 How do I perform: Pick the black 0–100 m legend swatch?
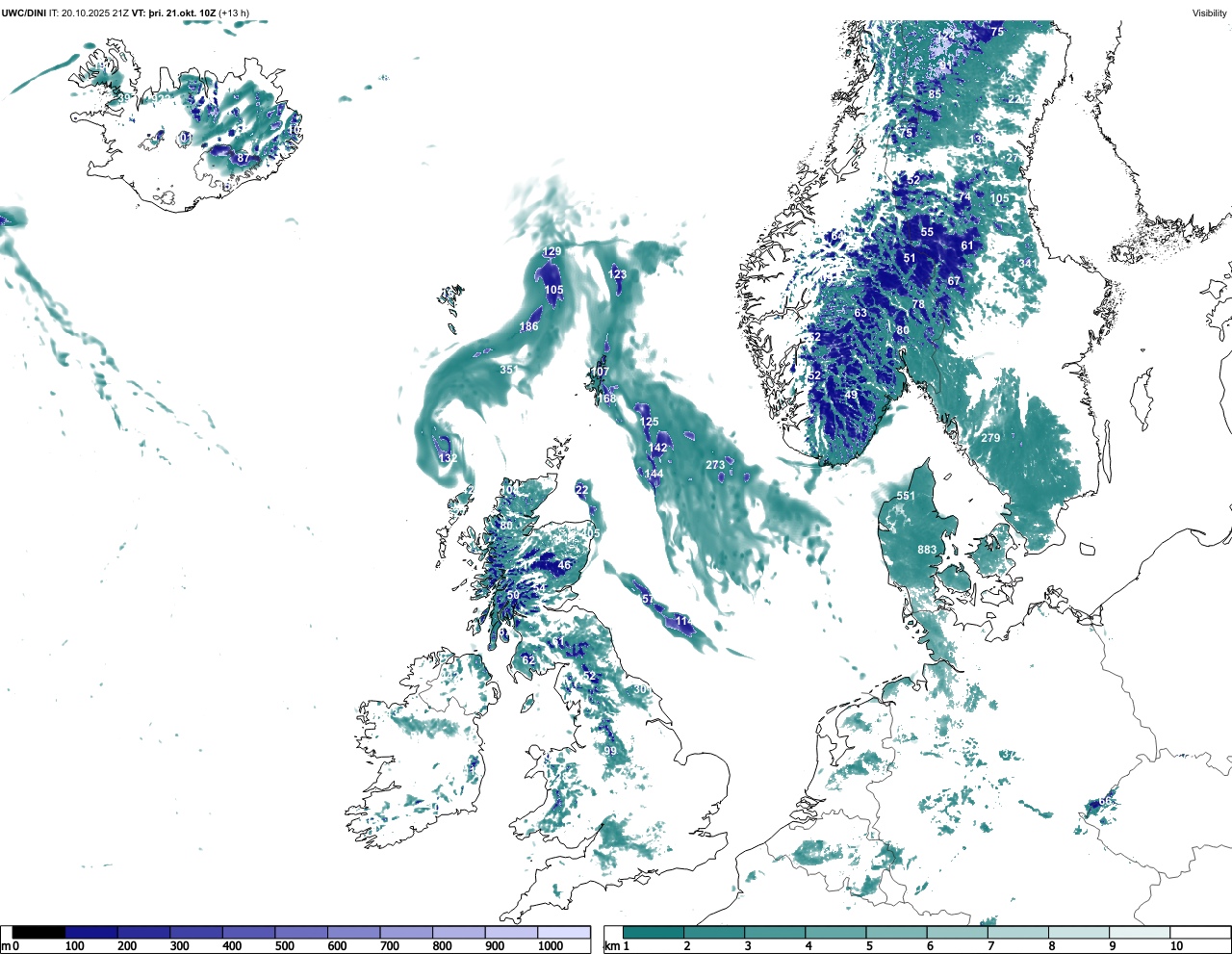pyautogui.click(x=39, y=932)
